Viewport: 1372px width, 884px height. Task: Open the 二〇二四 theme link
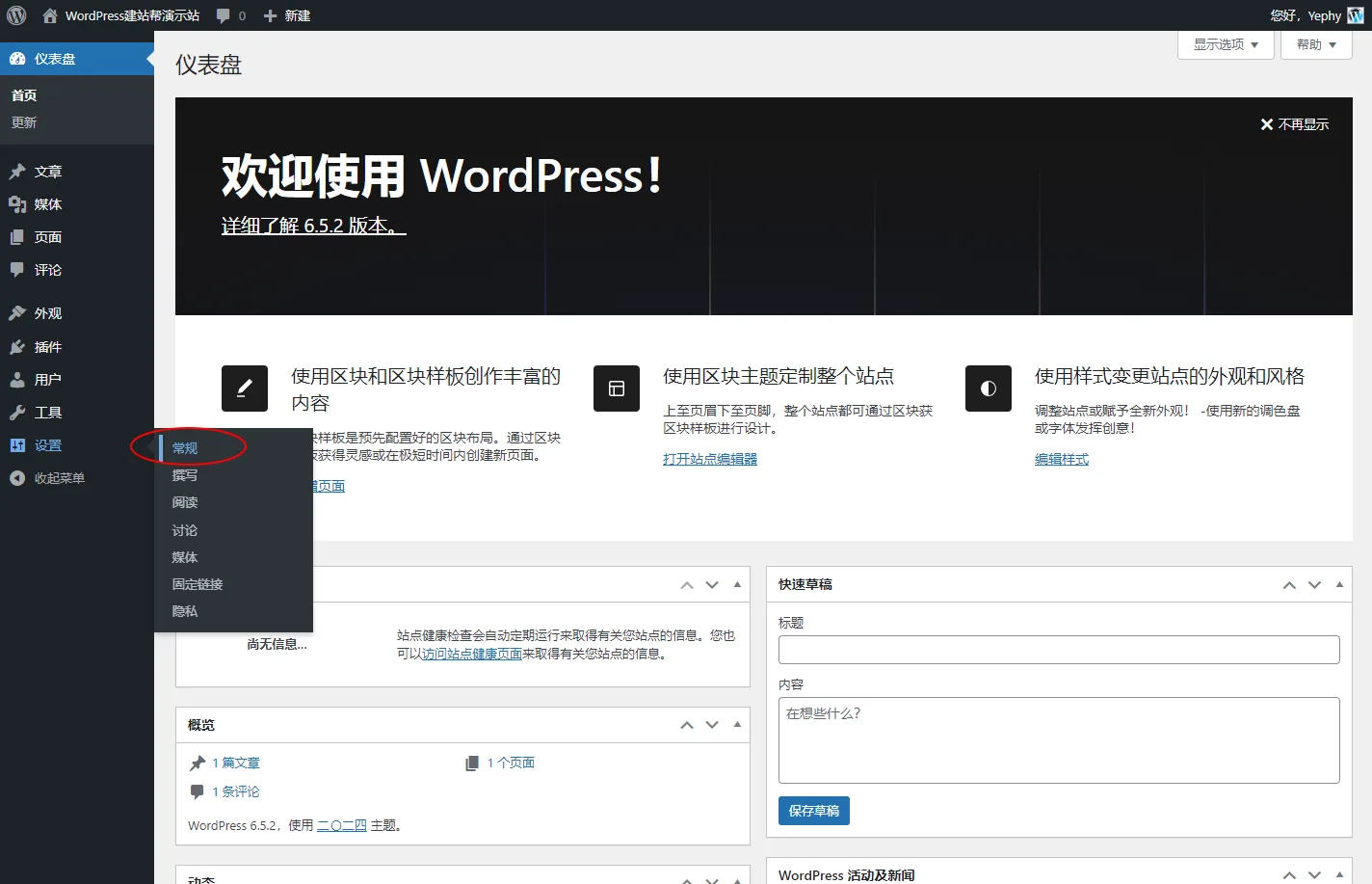(x=342, y=825)
